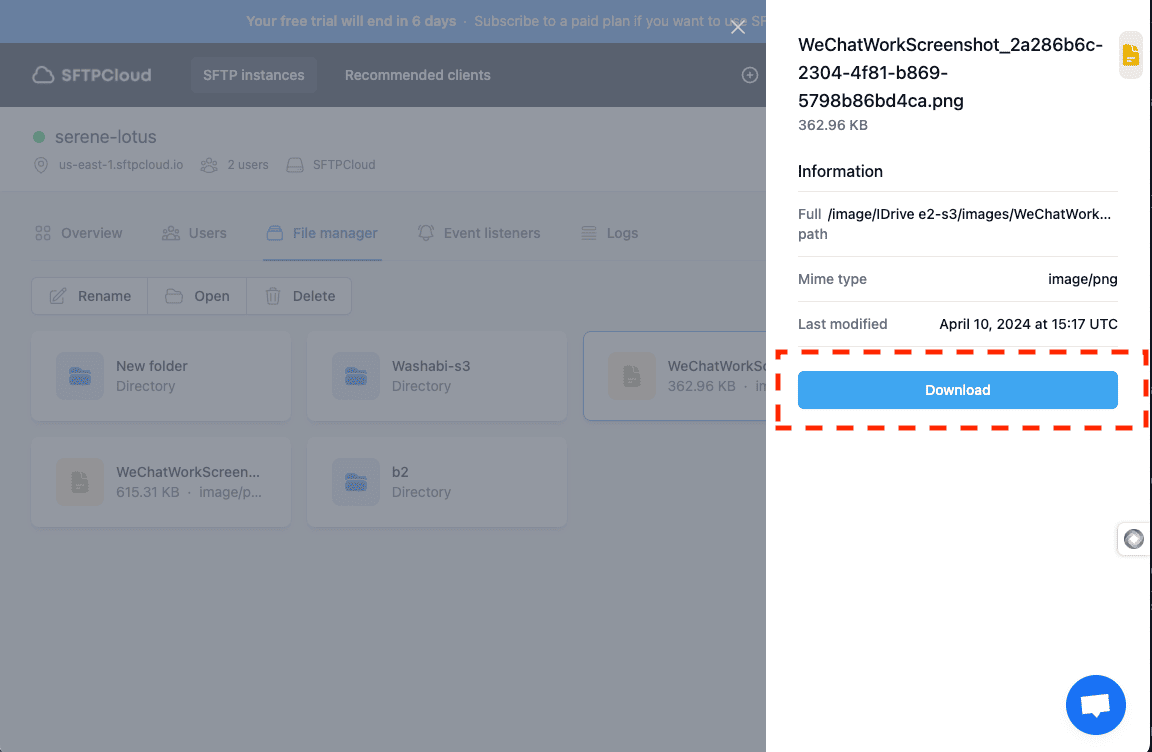Click the free trial banner text
This screenshot has width=1152, height=752.
click(505, 21)
